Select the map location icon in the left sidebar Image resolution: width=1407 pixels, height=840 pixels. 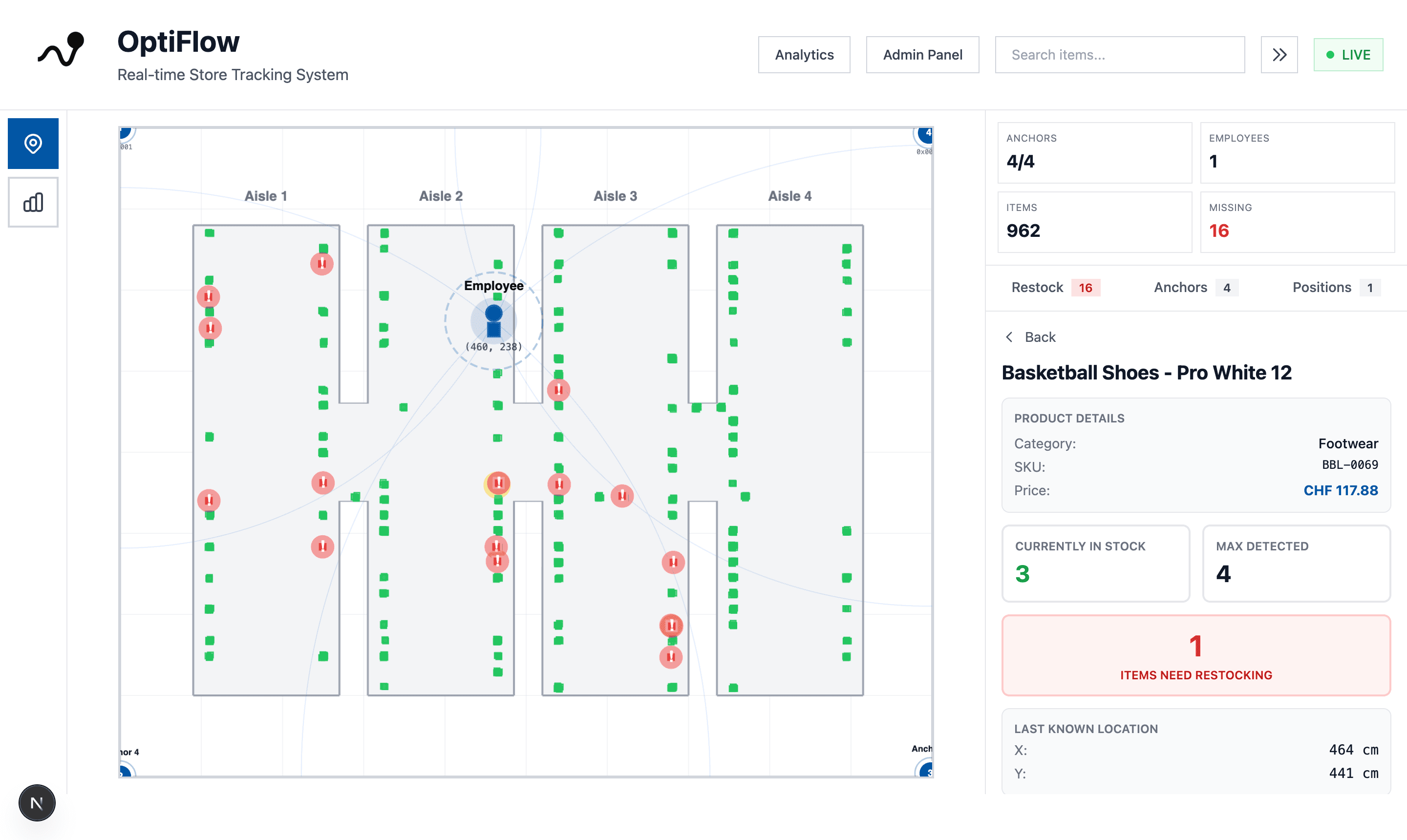[32, 144]
